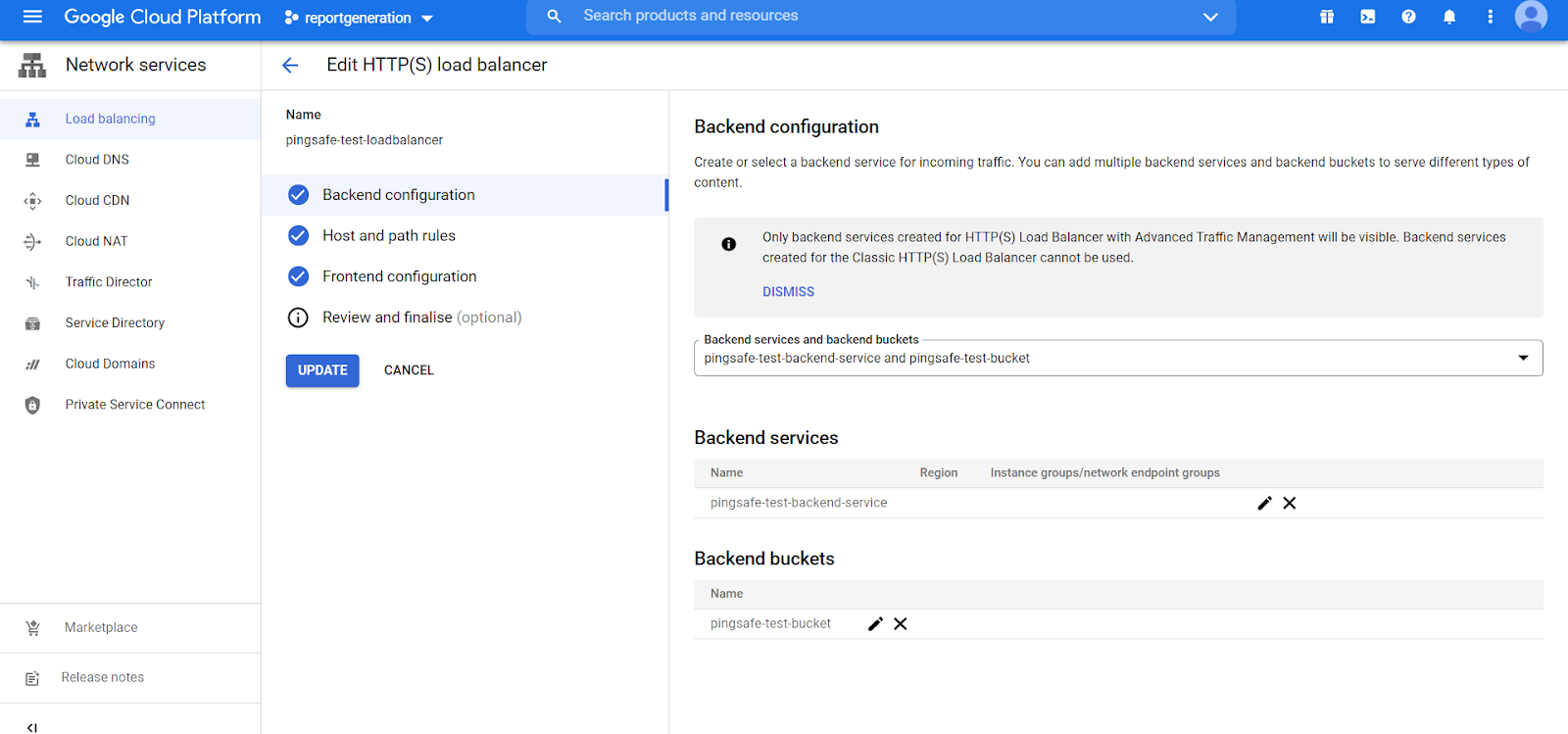Remove pingsafe-test-backend-service using X icon

(1290, 503)
